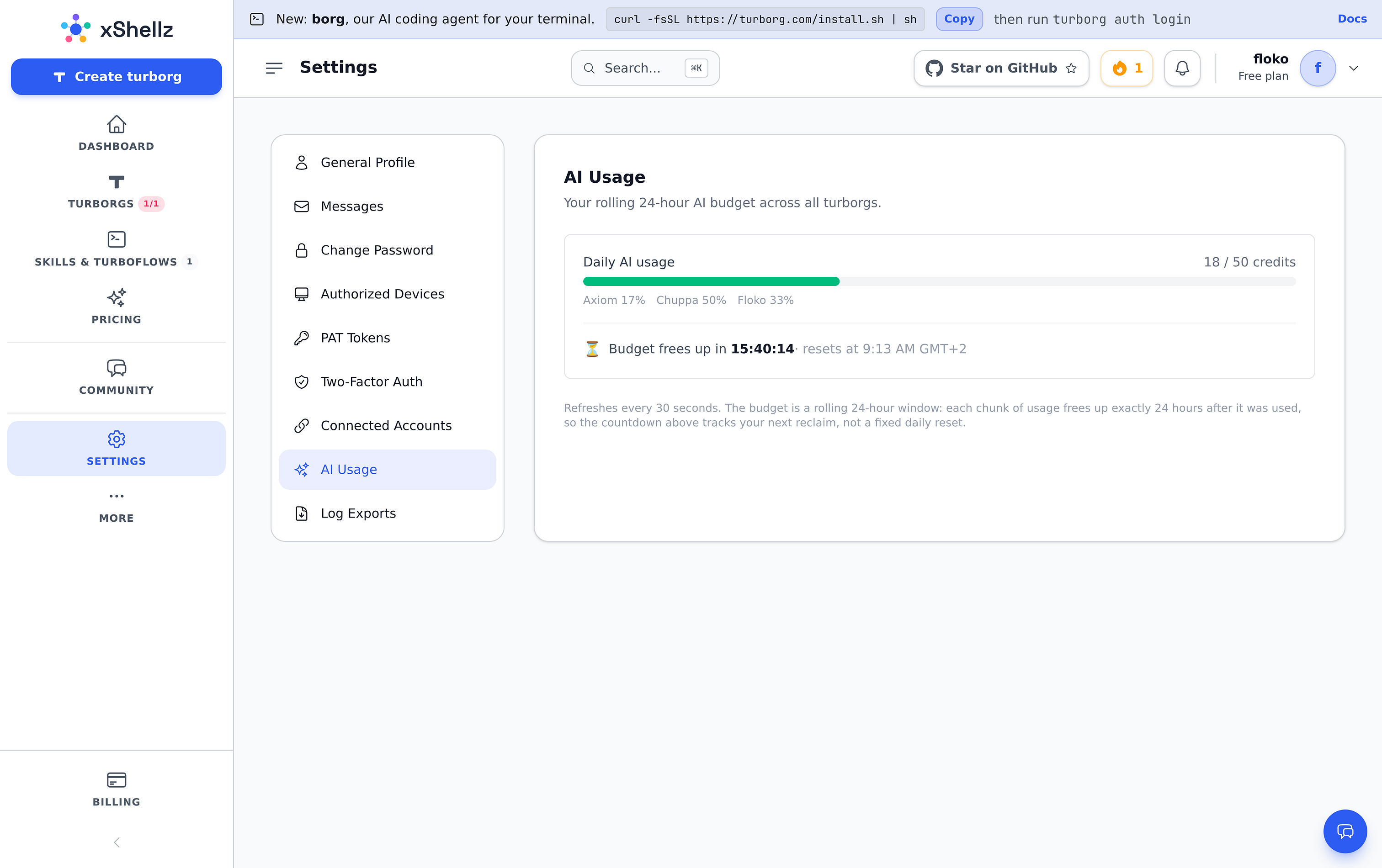
Task: Click the AI Usage sparkle icon
Action: [301, 469]
